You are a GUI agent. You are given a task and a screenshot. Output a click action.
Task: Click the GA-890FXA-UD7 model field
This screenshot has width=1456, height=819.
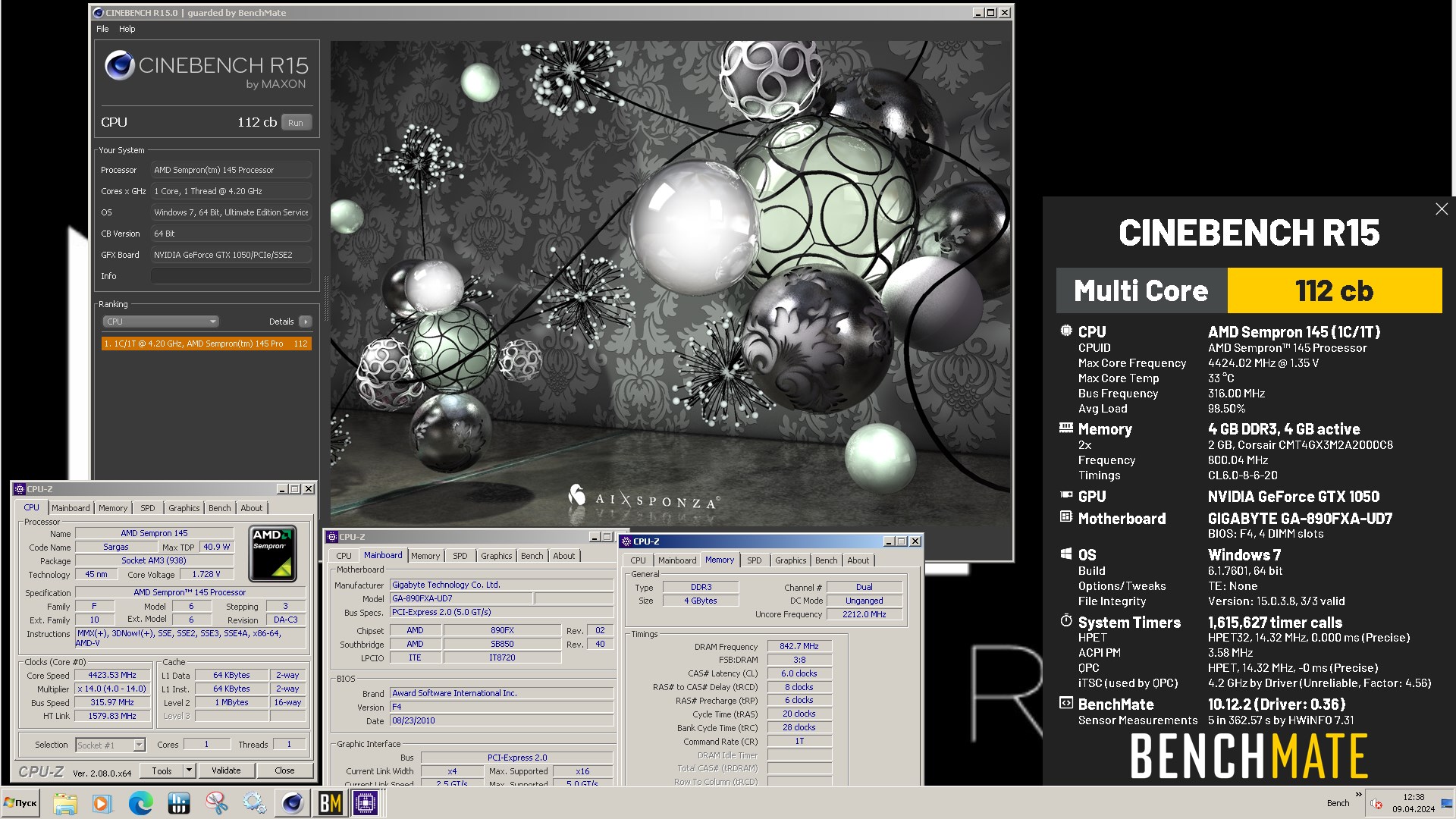pos(461,598)
